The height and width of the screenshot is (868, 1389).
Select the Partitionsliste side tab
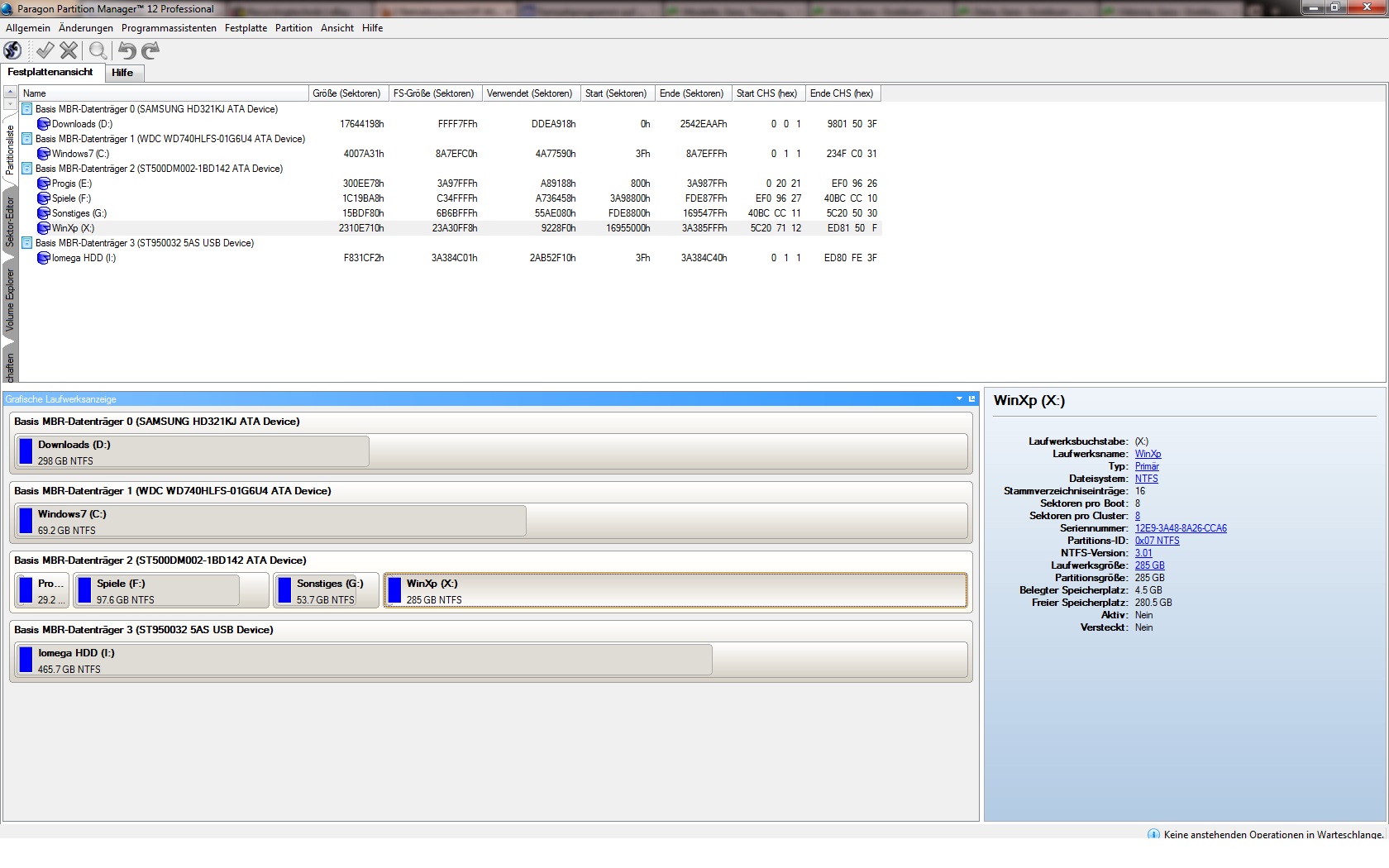tap(10, 150)
